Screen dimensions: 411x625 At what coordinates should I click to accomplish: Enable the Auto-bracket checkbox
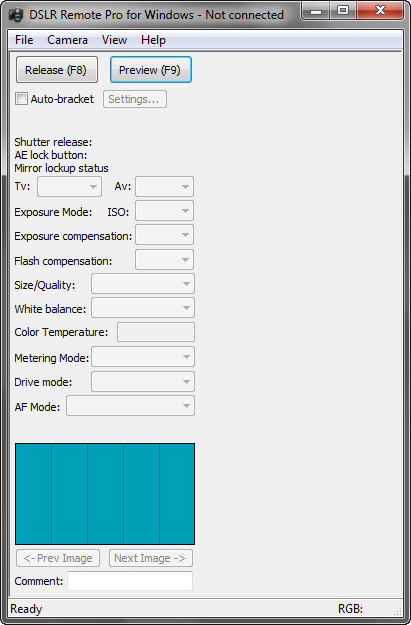point(21,99)
